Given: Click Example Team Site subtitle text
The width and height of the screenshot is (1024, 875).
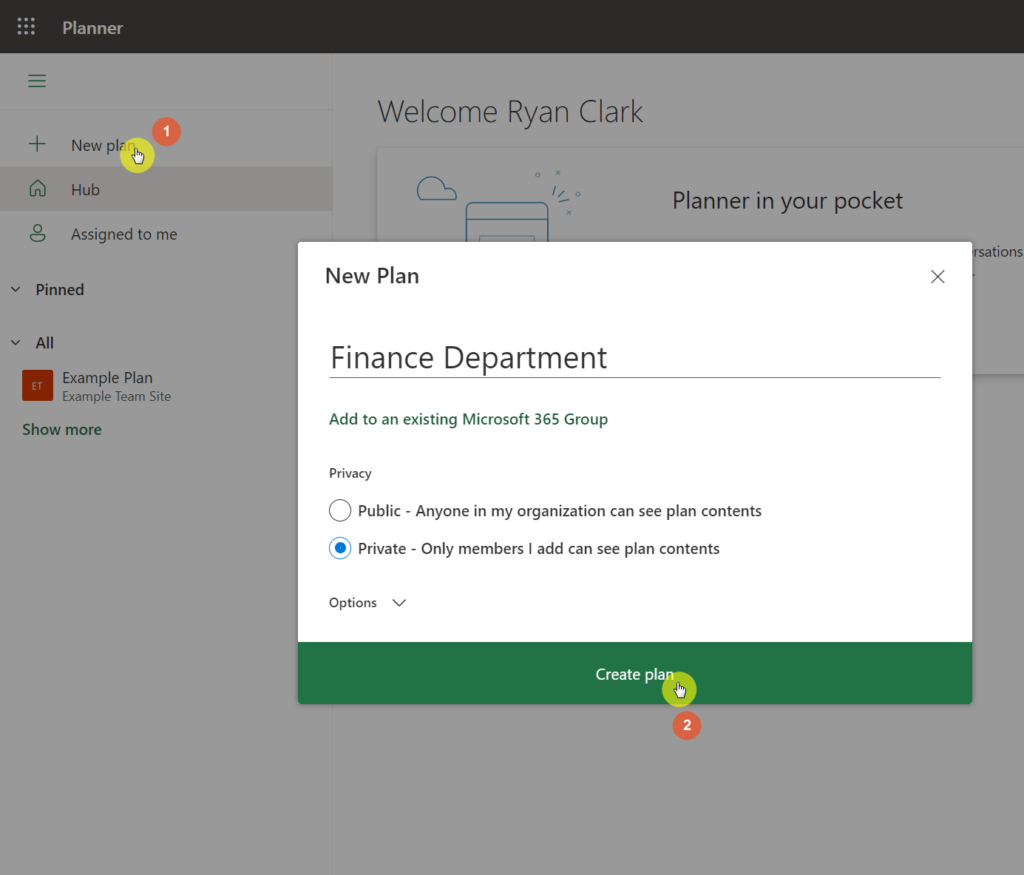Looking at the screenshot, I should point(116,396).
